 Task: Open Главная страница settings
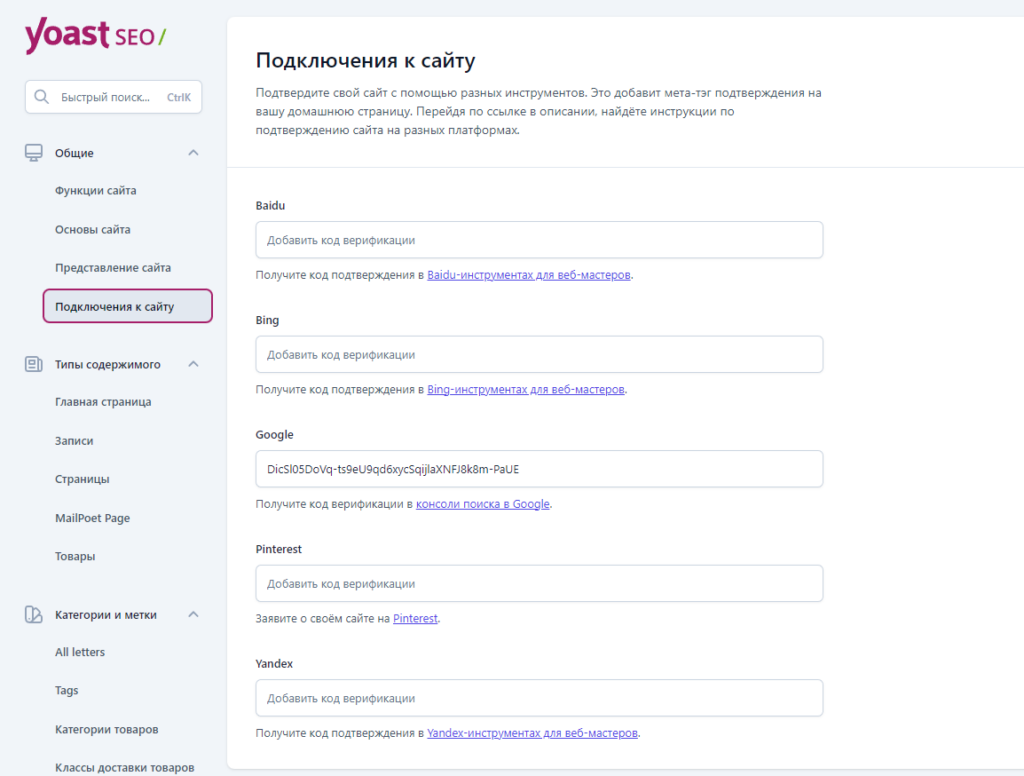(x=103, y=402)
